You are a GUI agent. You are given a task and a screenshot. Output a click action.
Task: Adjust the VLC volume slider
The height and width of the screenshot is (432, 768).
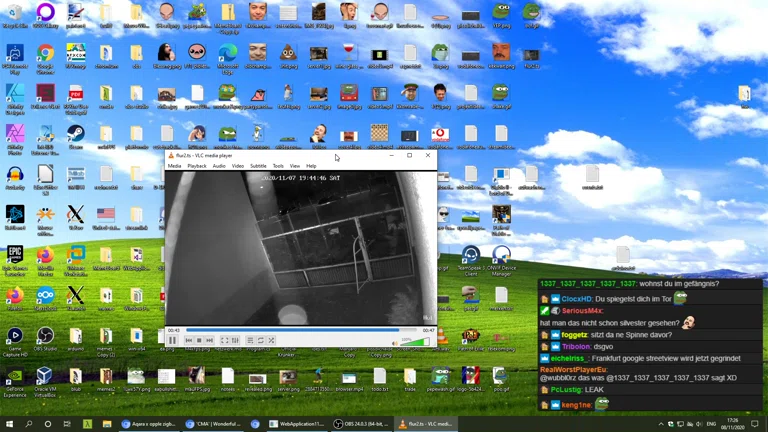[414, 342]
